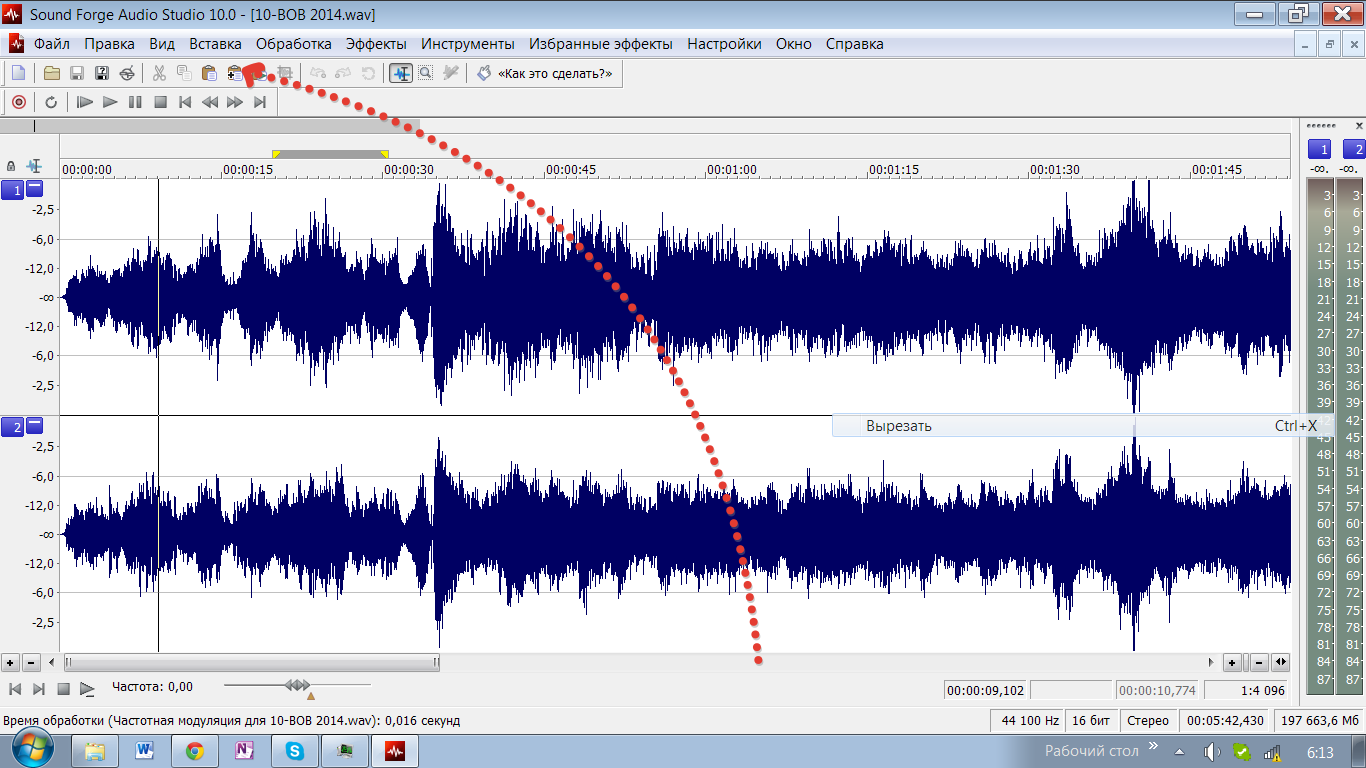The width and height of the screenshot is (1366, 768).
Task: Zoom time out with bottom-right minus button
Action: [1258, 662]
